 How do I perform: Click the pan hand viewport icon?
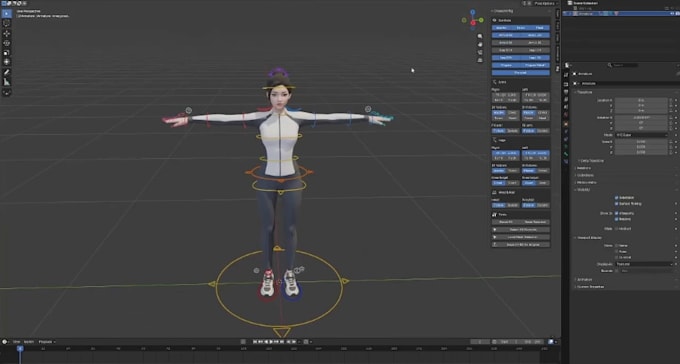pos(480,44)
